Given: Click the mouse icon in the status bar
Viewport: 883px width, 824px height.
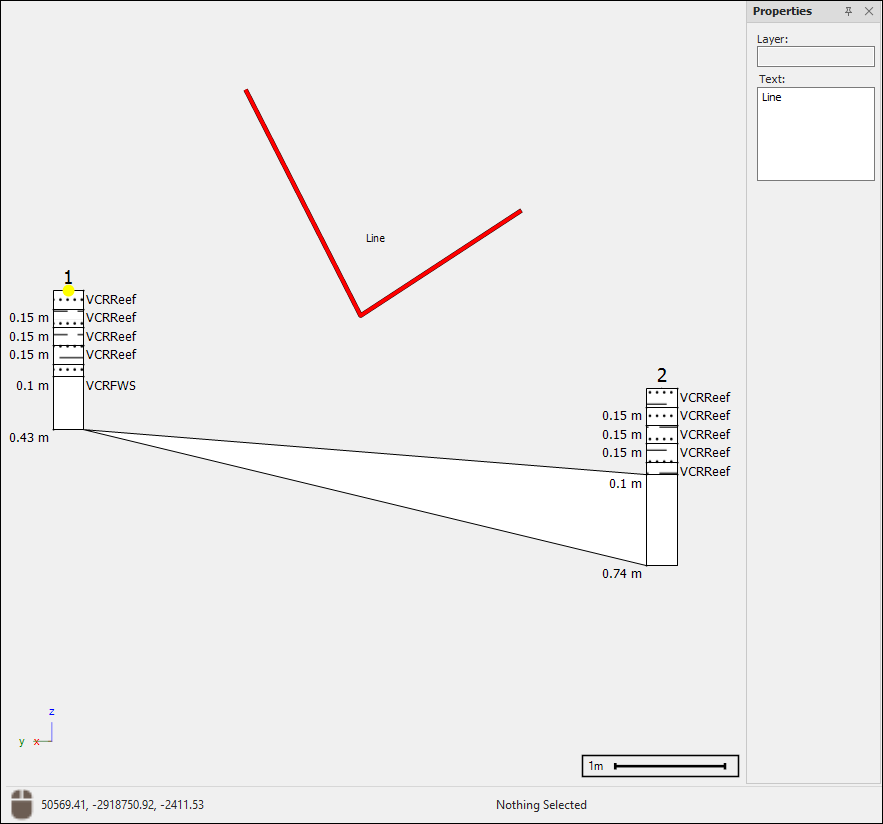Looking at the screenshot, I should [x=22, y=804].
